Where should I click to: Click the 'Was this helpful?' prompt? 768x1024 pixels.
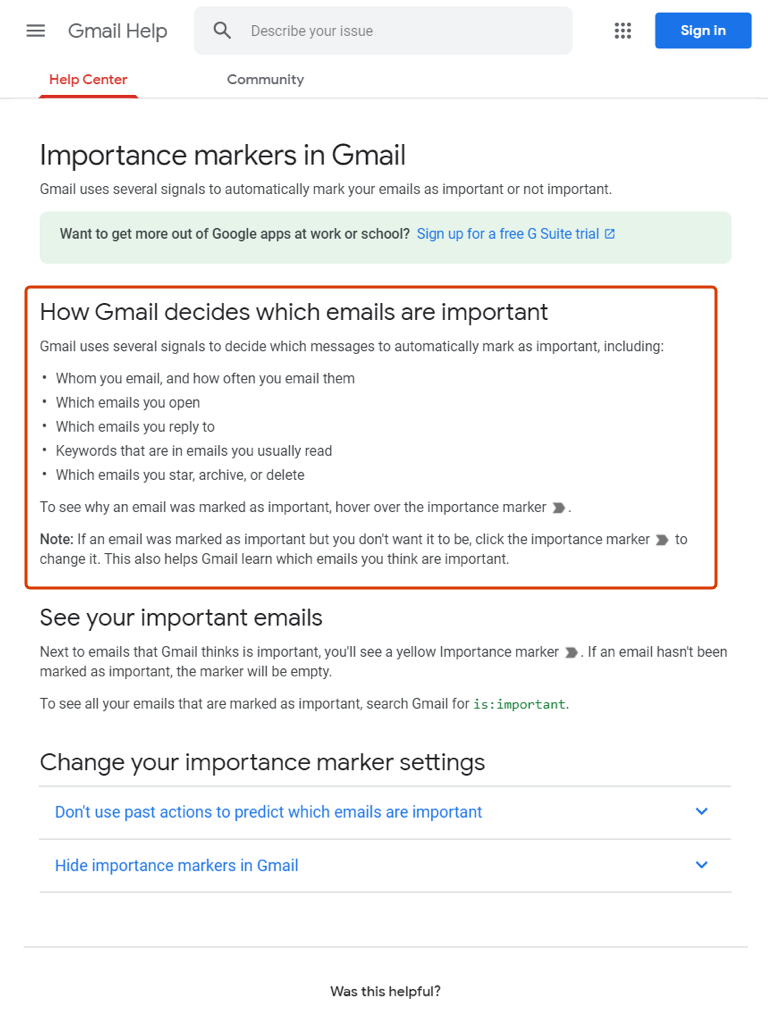pyautogui.click(x=384, y=991)
